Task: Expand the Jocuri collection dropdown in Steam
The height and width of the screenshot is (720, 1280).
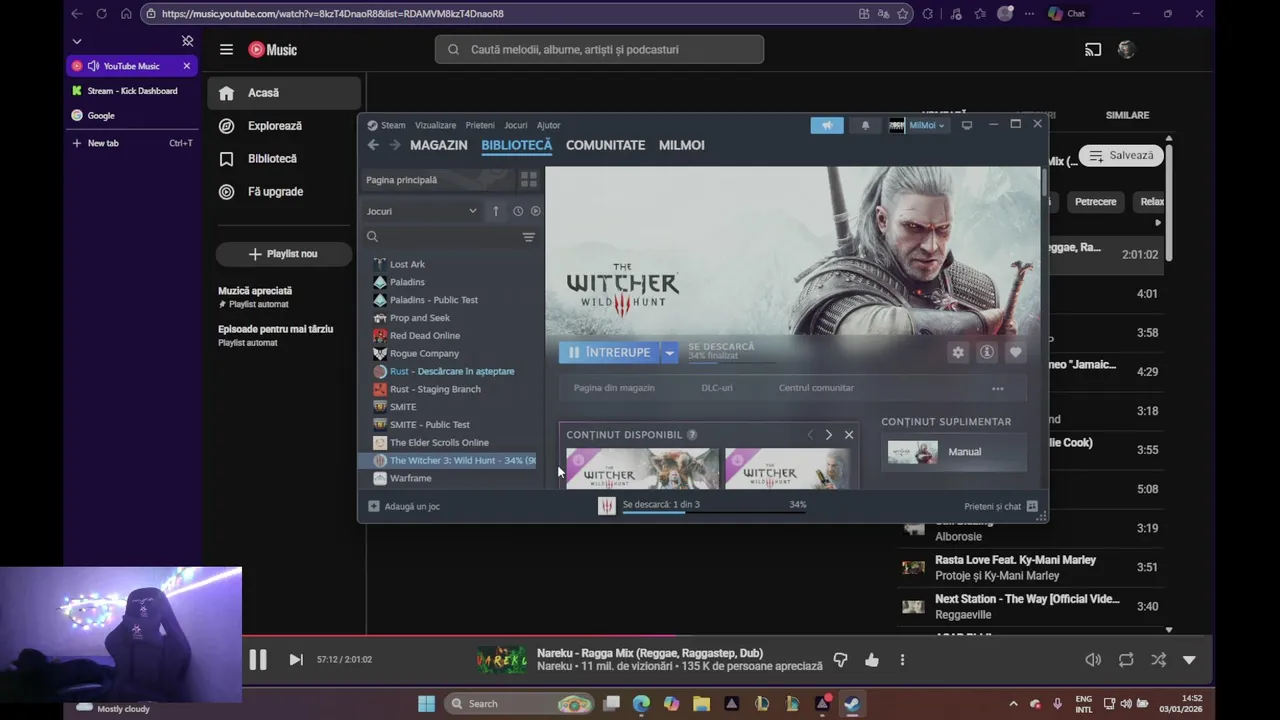Action: 473,211
